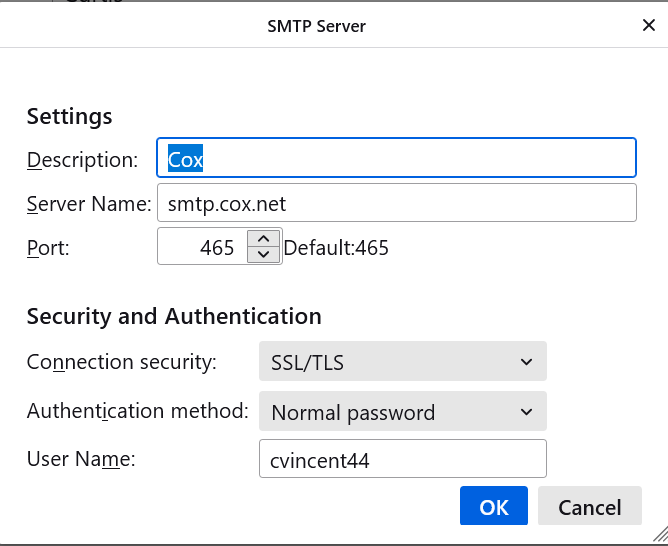The width and height of the screenshot is (668, 546).
Task: Click the Port label
Action: coord(48,248)
